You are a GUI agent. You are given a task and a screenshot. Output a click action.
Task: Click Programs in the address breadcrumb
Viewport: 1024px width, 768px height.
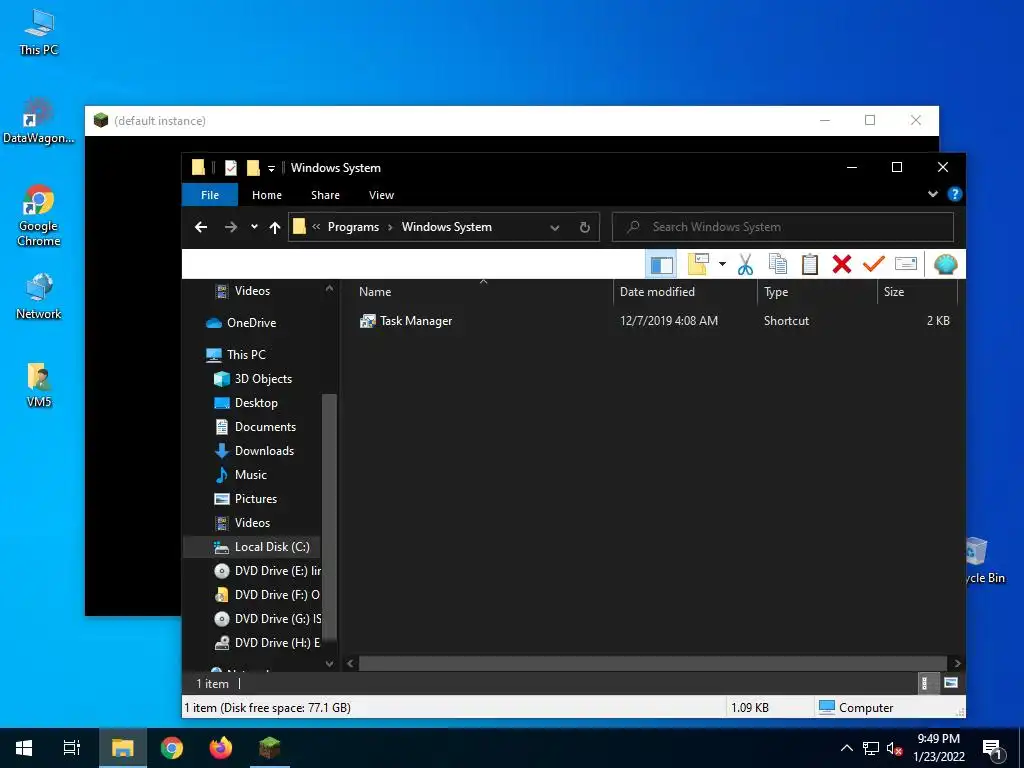[x=353, y=227]
